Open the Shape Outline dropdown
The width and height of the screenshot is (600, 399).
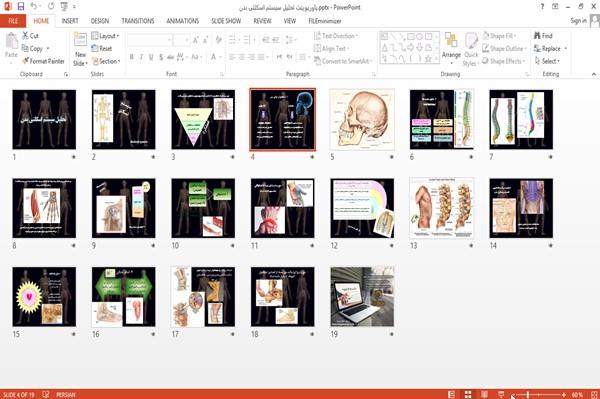[x=504, y=48]
